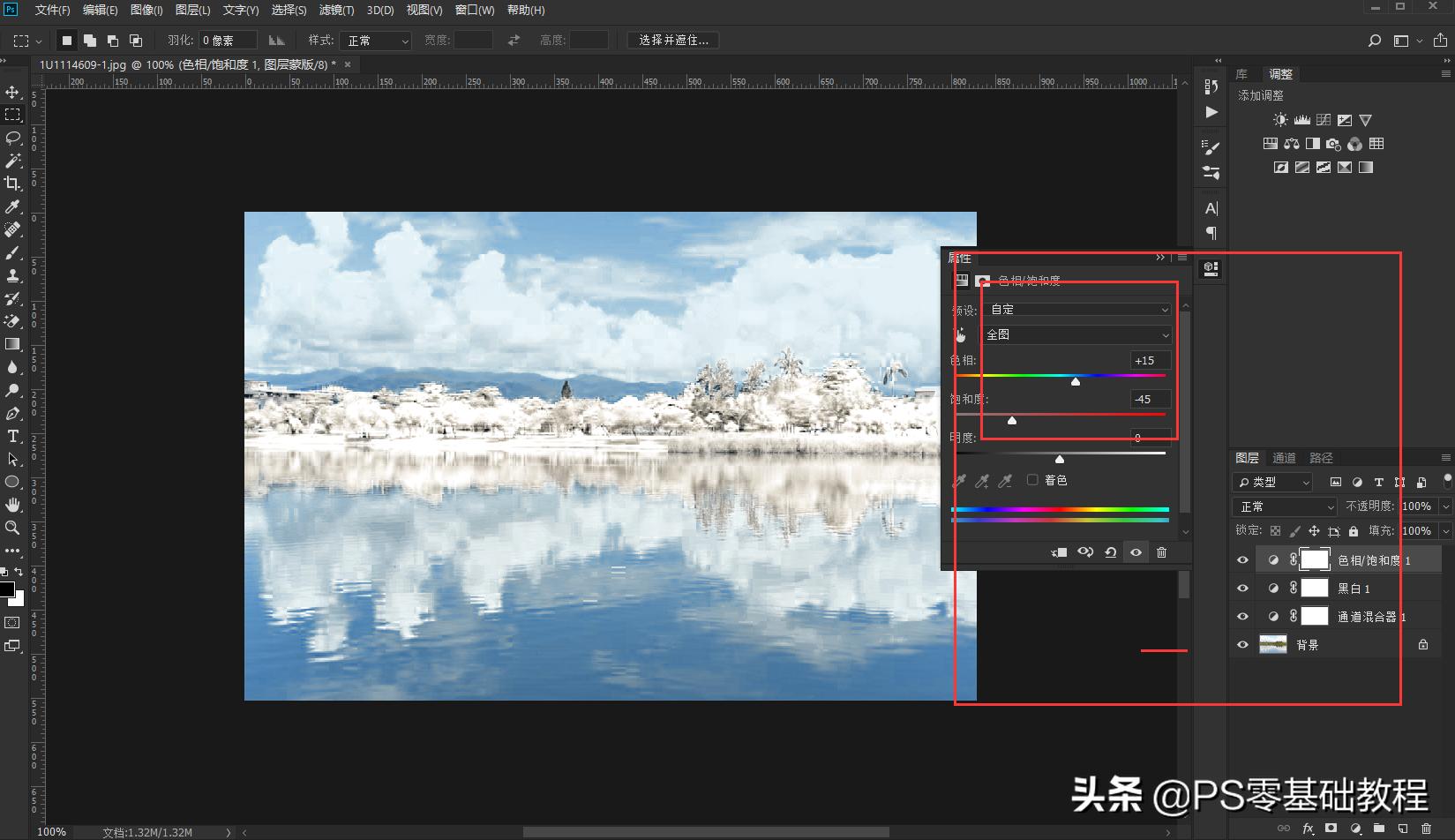Image resolution: width=1455 pixels, height=840 pixels.
Task: Select the Lasso tool
Action: pyautogui.click(x=12, y=138)
